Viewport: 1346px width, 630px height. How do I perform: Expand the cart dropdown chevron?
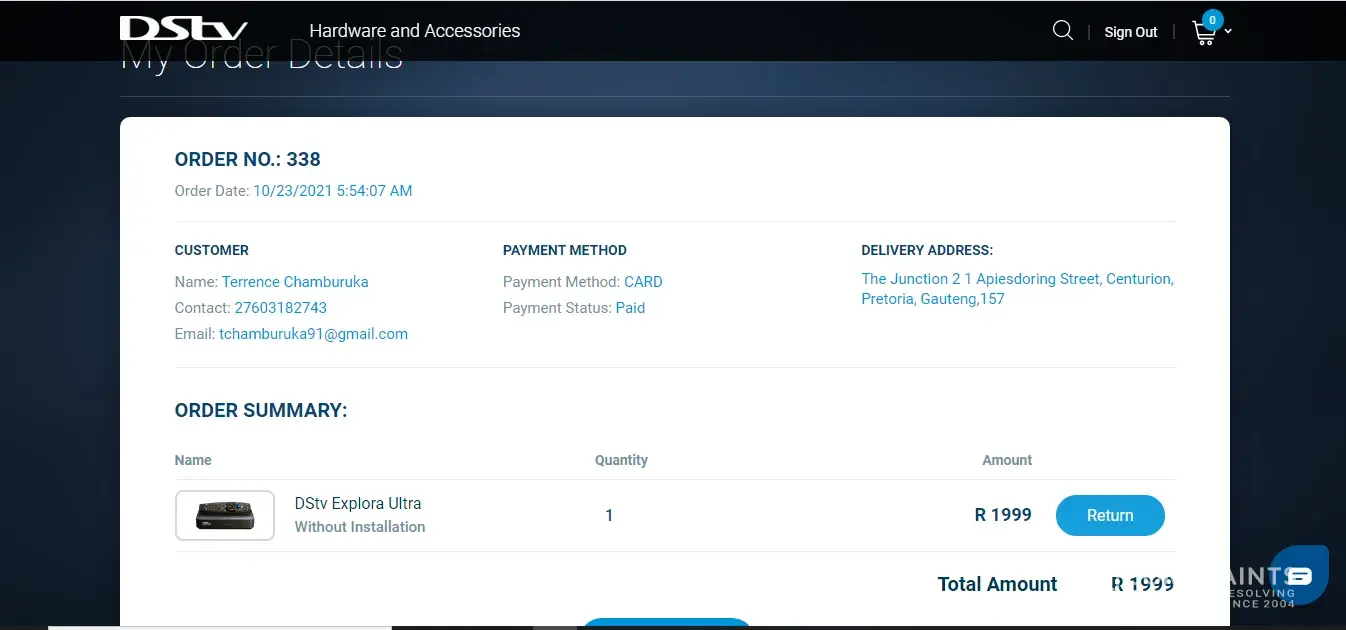pos(1228,31)
